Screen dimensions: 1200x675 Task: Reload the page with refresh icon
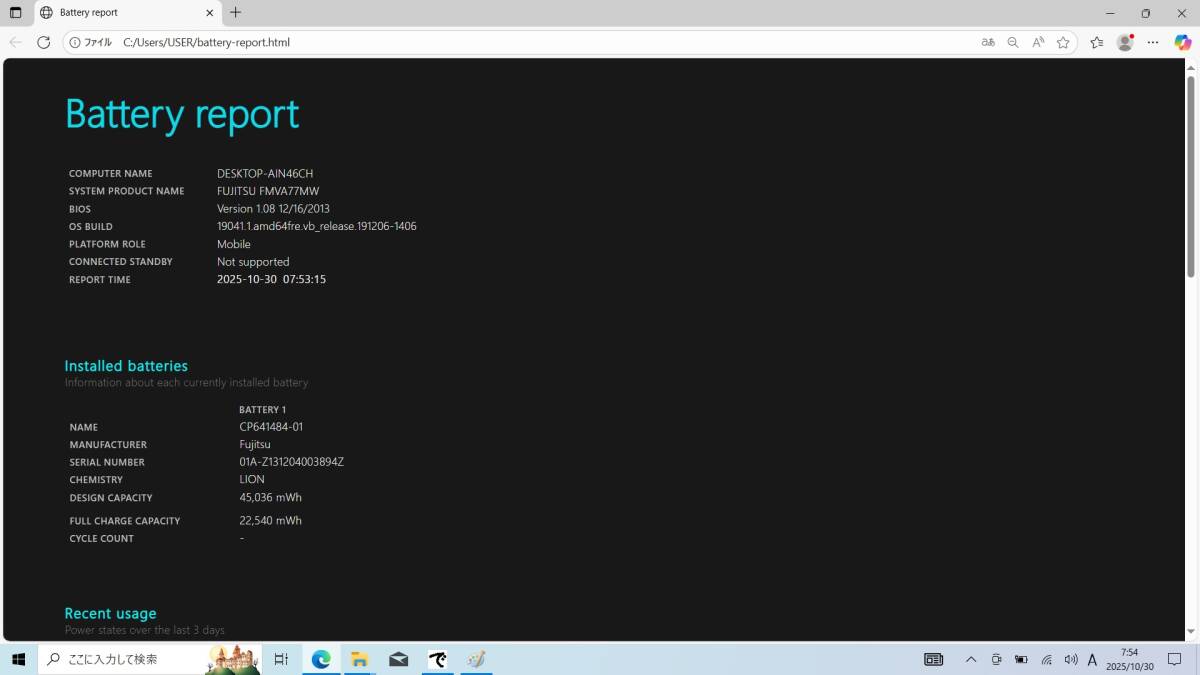point(43,42)
